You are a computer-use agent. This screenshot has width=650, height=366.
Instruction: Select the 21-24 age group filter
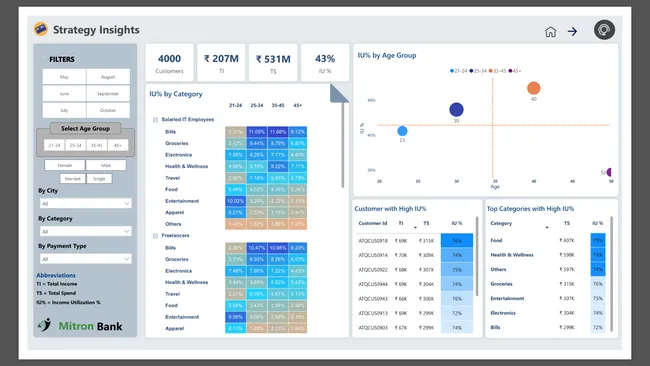click(54, 145)
